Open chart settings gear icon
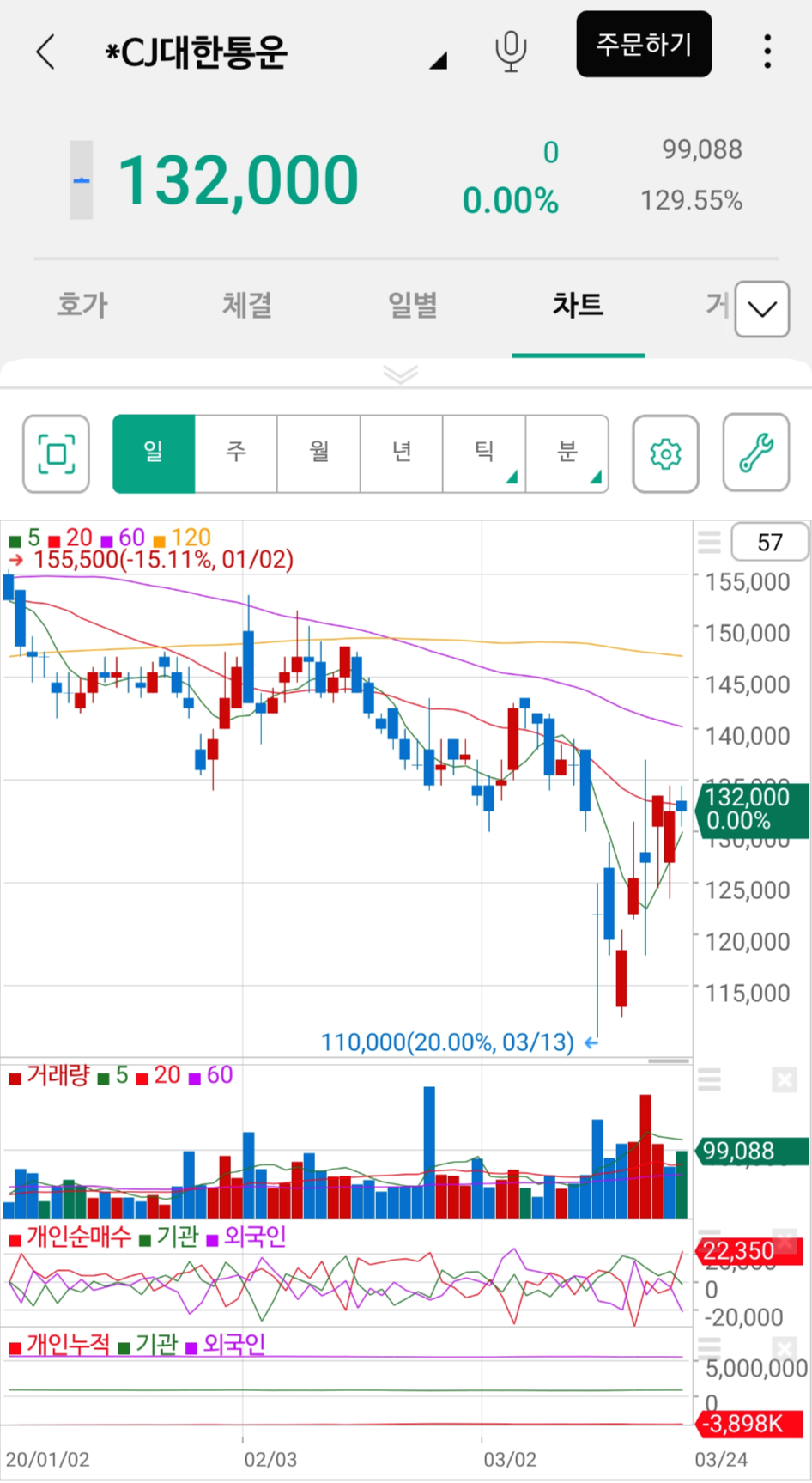 [x=665, y=453]
